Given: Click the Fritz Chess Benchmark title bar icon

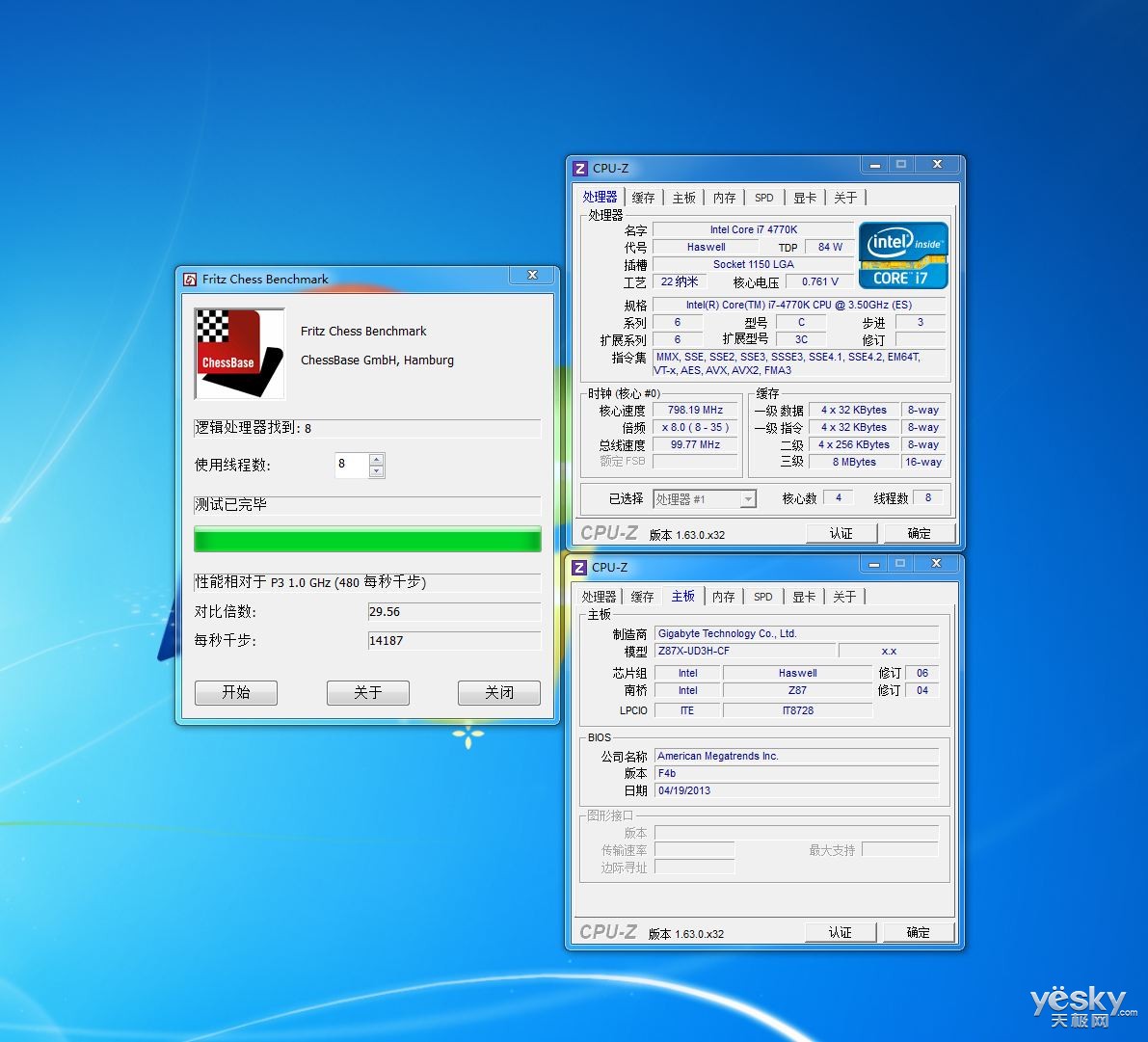Looking at the screenshot, I should (x=190, y=279).
